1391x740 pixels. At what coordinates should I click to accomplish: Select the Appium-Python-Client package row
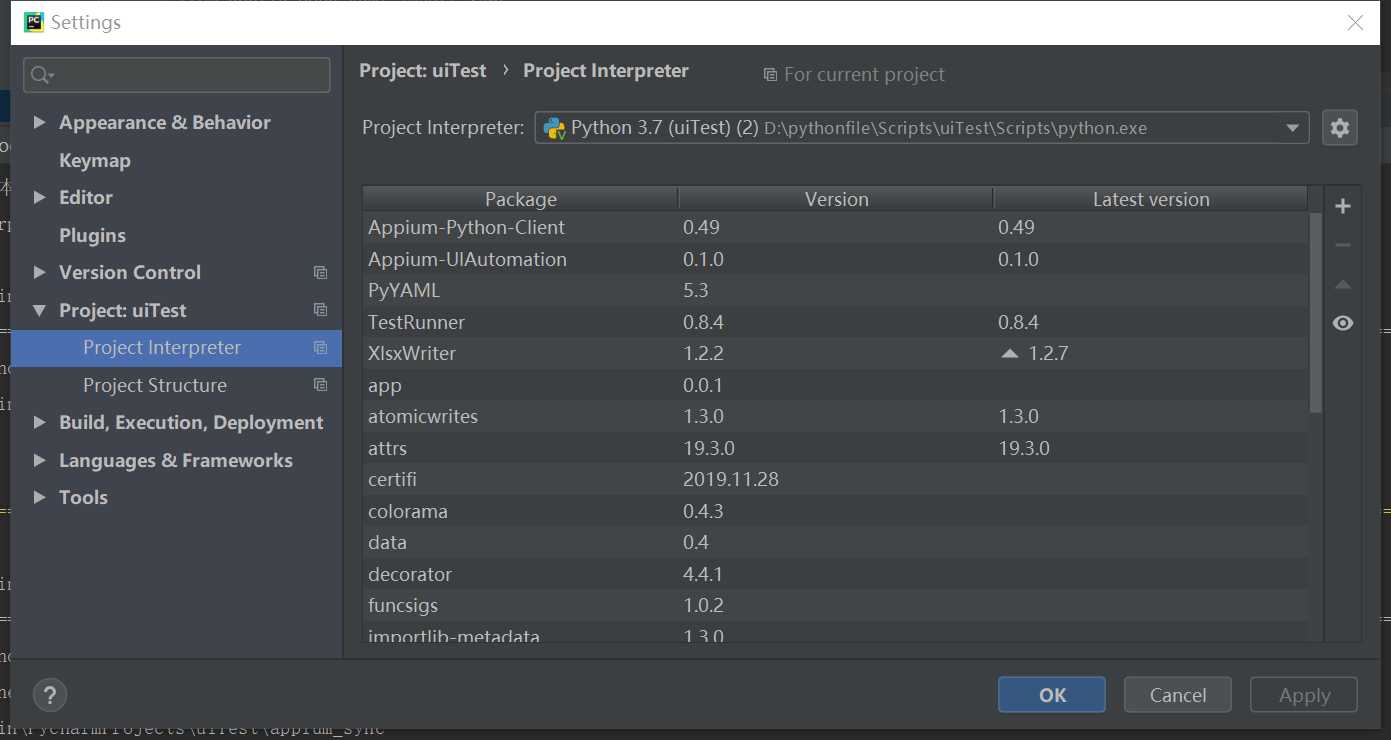[836, 227]
